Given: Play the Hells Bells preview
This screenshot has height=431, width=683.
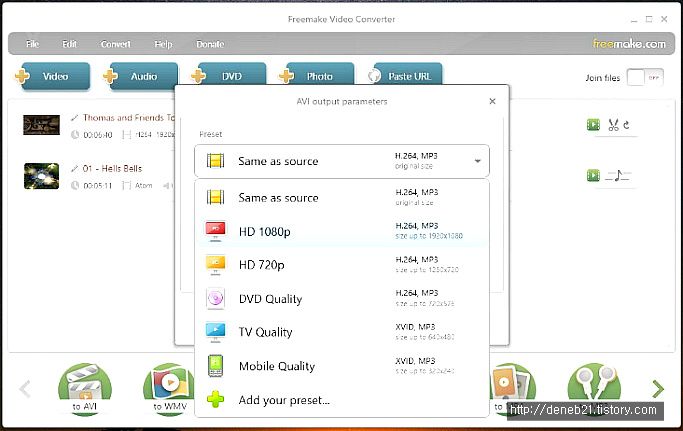Looking at the screenshot, I should click(593, 175).
